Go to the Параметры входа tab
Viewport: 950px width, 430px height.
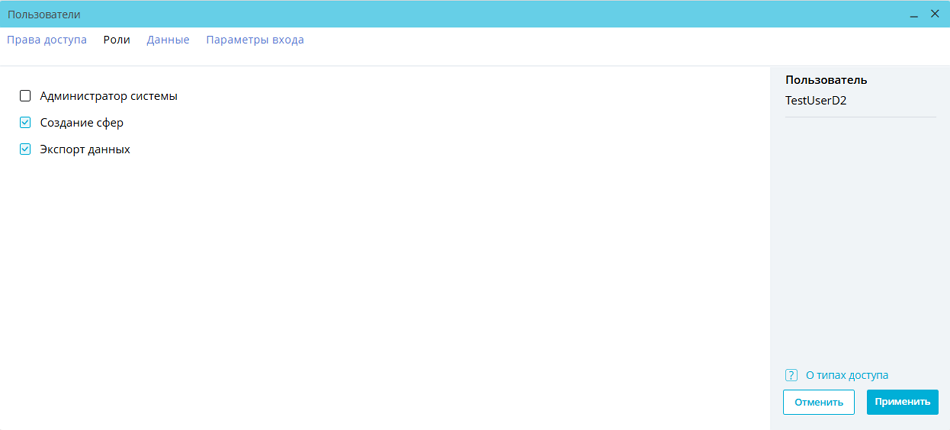point(255,40)
